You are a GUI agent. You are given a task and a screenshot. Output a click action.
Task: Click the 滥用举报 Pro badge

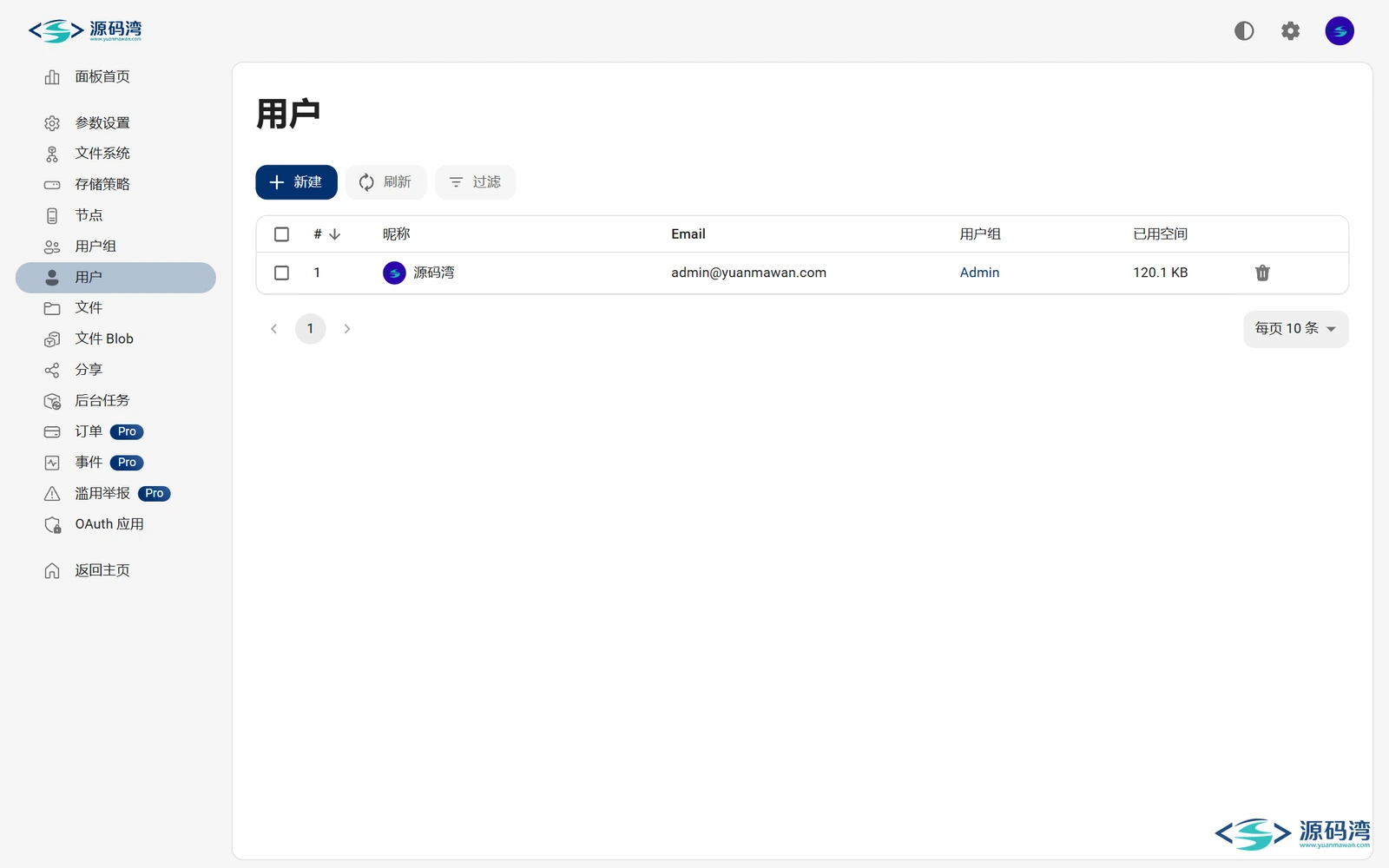click(x=154, y=494)
